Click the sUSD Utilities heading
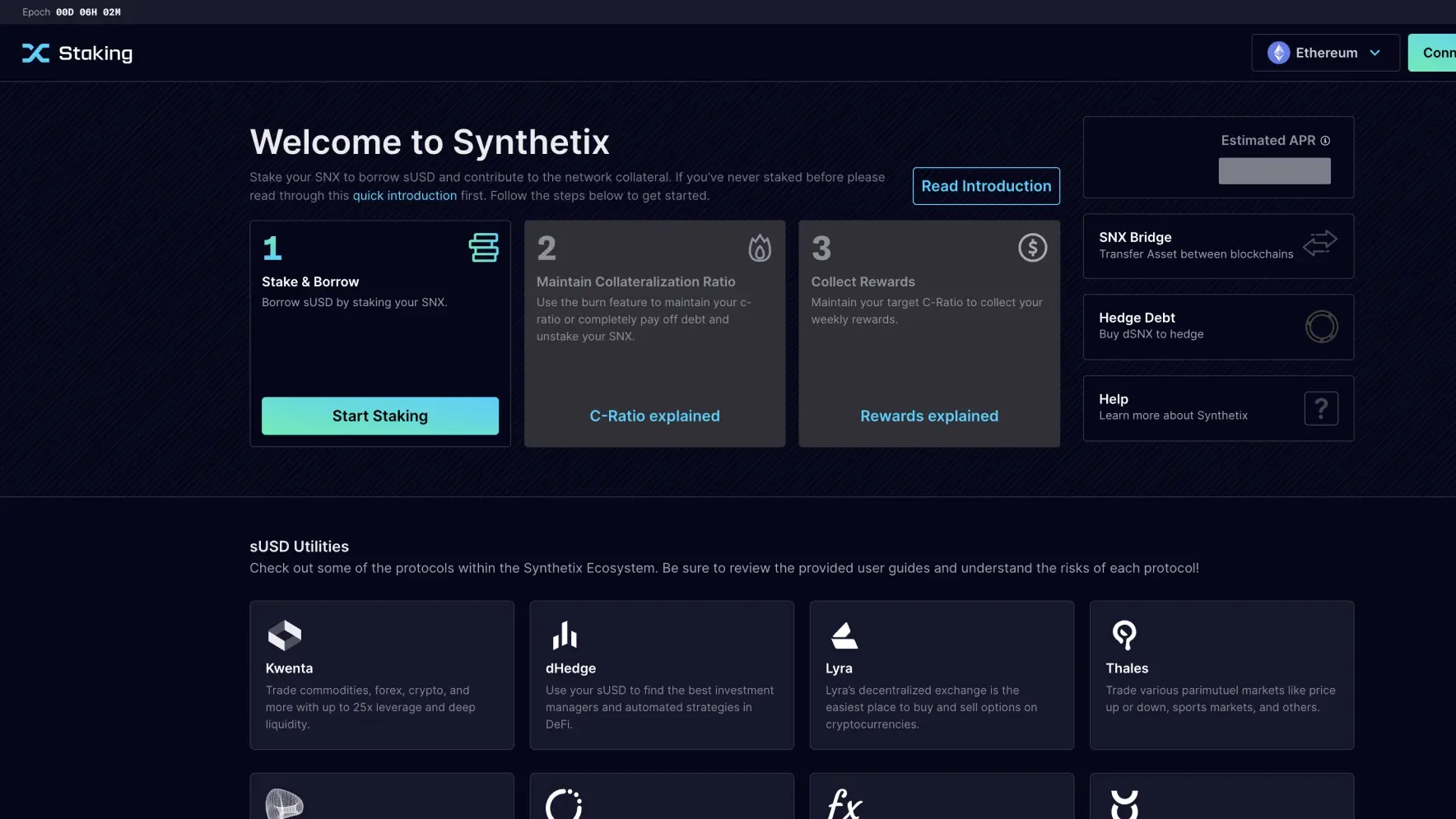The image size is (1456, 819). (300, 547)
